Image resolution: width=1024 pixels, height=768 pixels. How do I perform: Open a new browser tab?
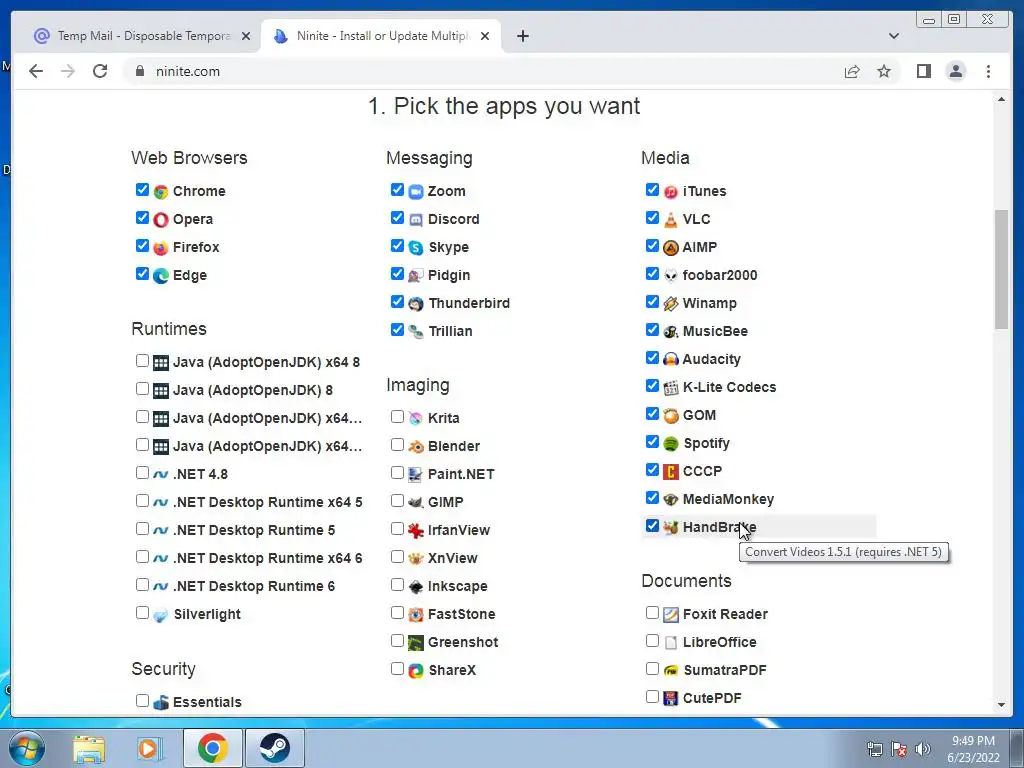(522, 36)
